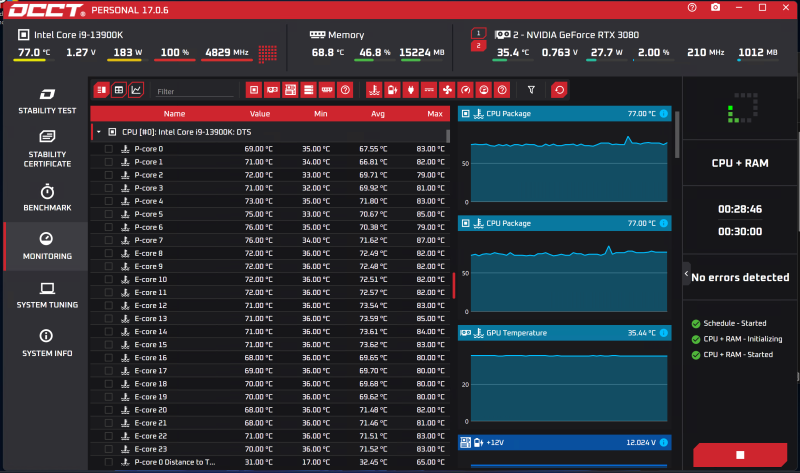The width and height of the screenshot is (800, 473).
Task: Open the Monitoring section
Action: pyautogui.click(x=47, y=246)
